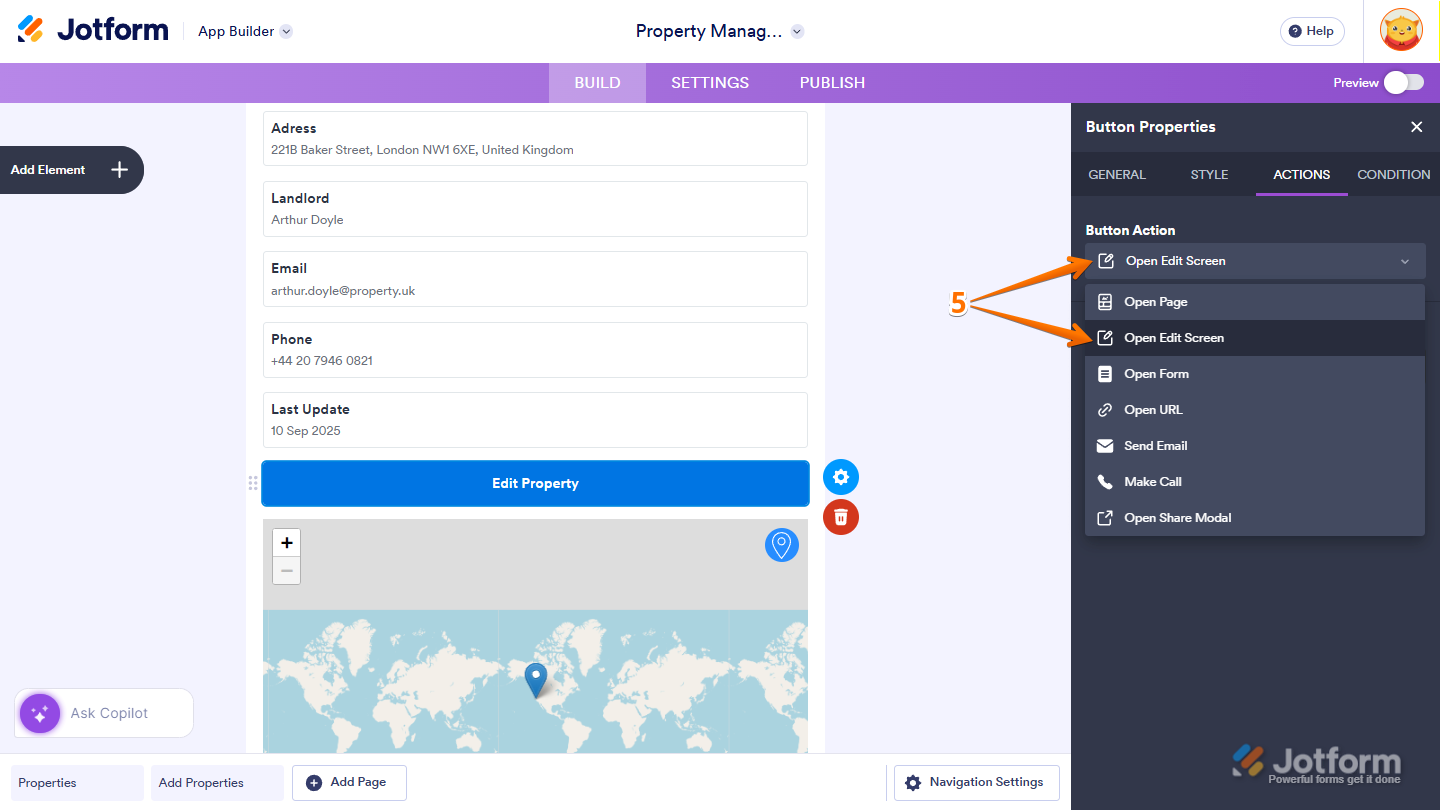This screenshot has width=1440, height=810.
Task: Open Navigation Settings
Action: (x=975, y=782)
